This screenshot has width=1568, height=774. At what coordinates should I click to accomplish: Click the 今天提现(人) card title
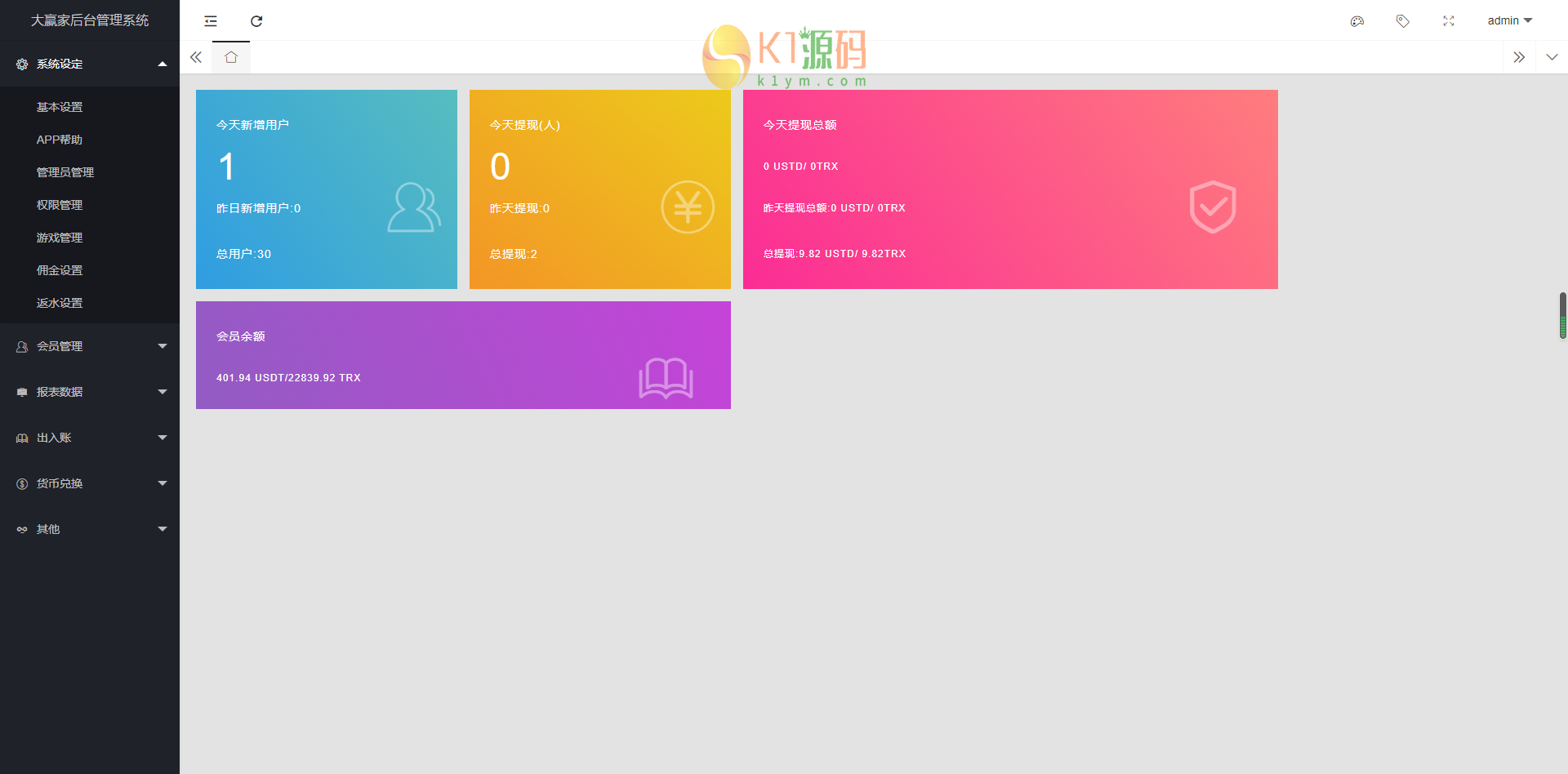pos(525,125)
